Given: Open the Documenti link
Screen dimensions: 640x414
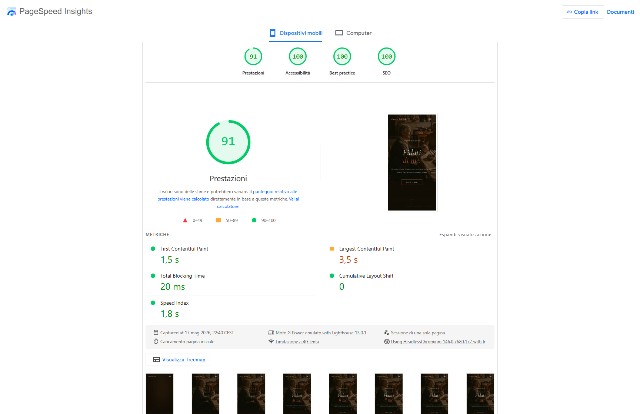Looking at the screenshot, I should 620,12.
